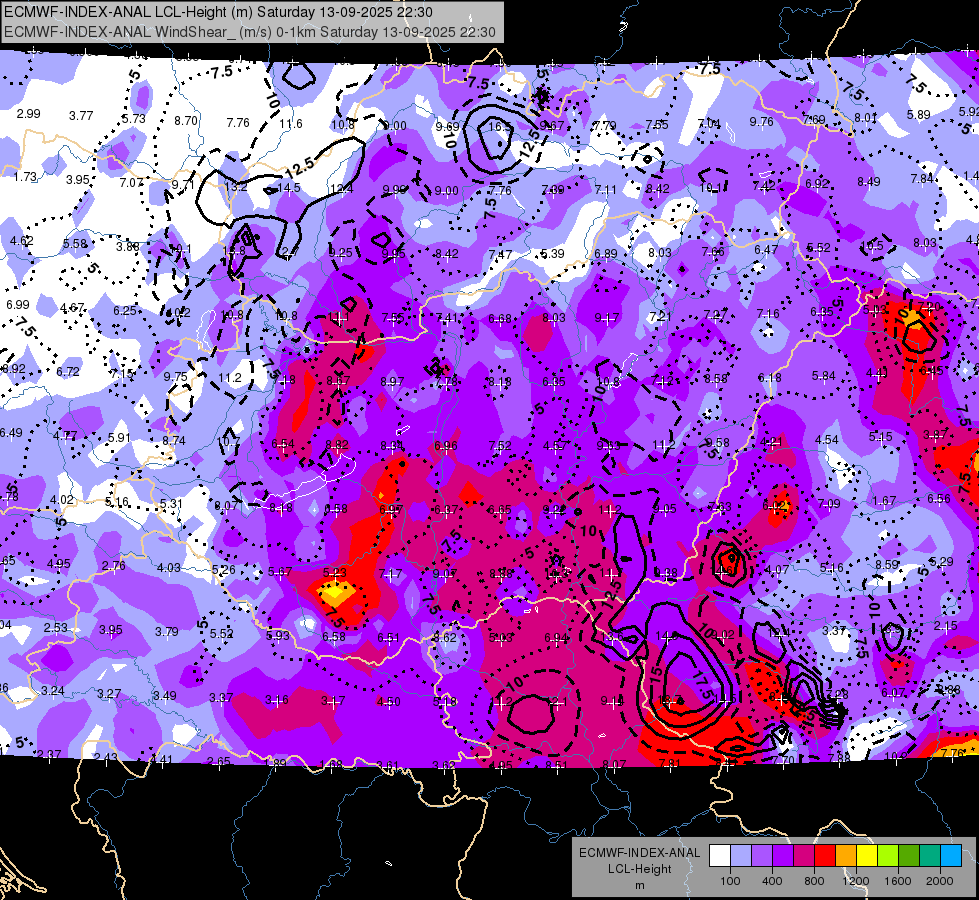Click the wind shear value 5.84
The width and height of the screenshot is (979, 900).
click(x=824, y=376)
